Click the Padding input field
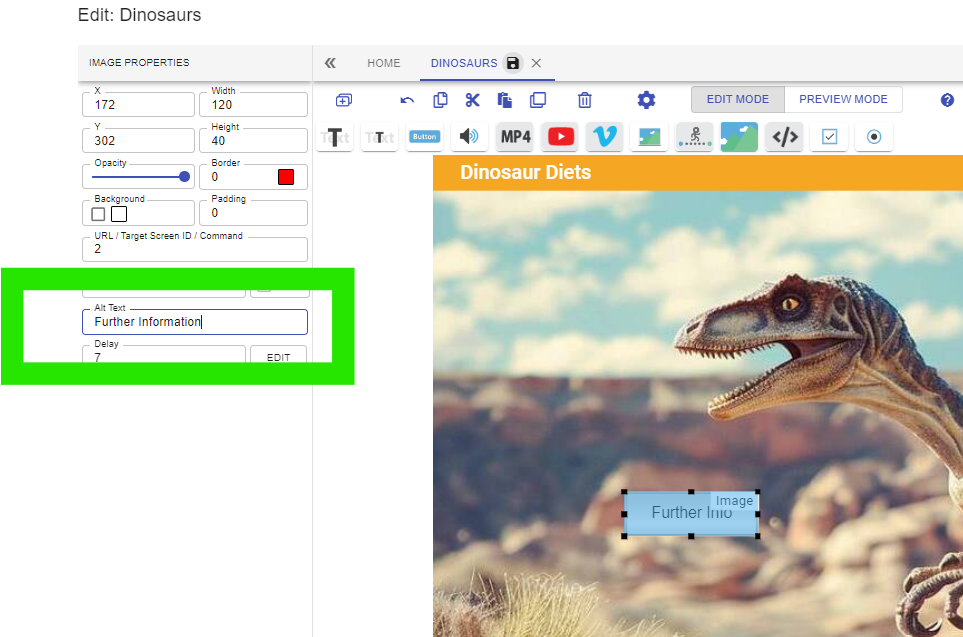This screenshot has width=963, height=637. pyautogui.click(x=253, y=213)
